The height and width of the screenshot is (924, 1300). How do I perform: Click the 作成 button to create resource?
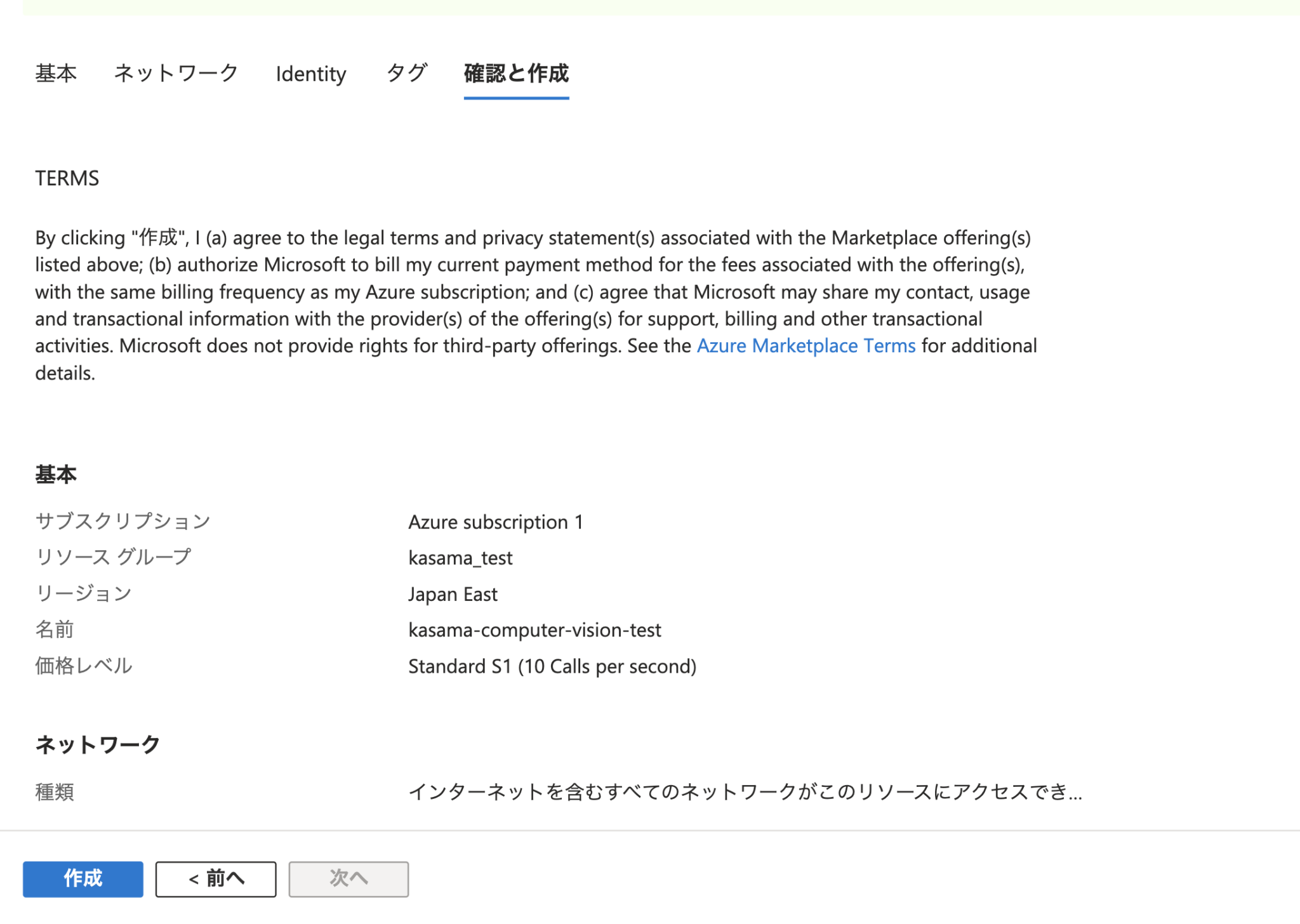(x=83, y=879)
